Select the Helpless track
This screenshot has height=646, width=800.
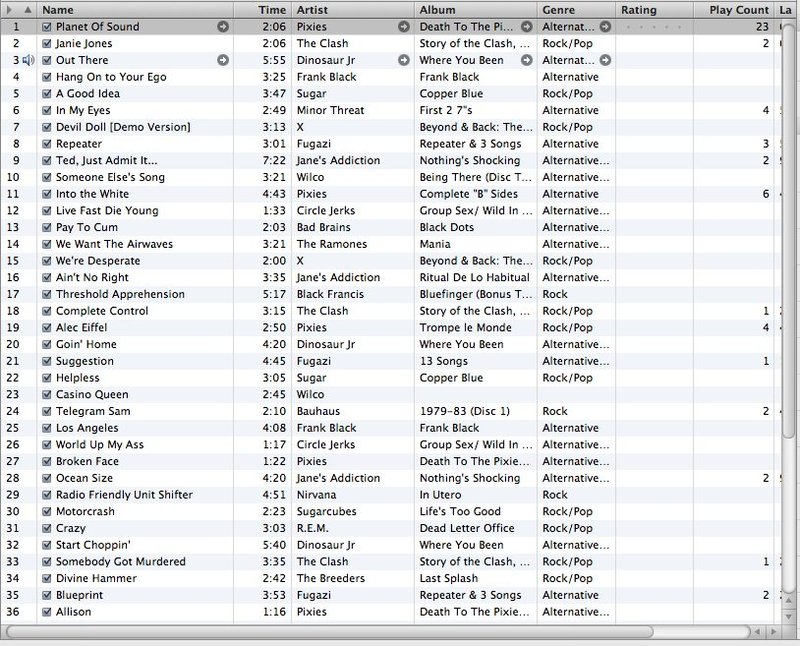coord(78,378)
